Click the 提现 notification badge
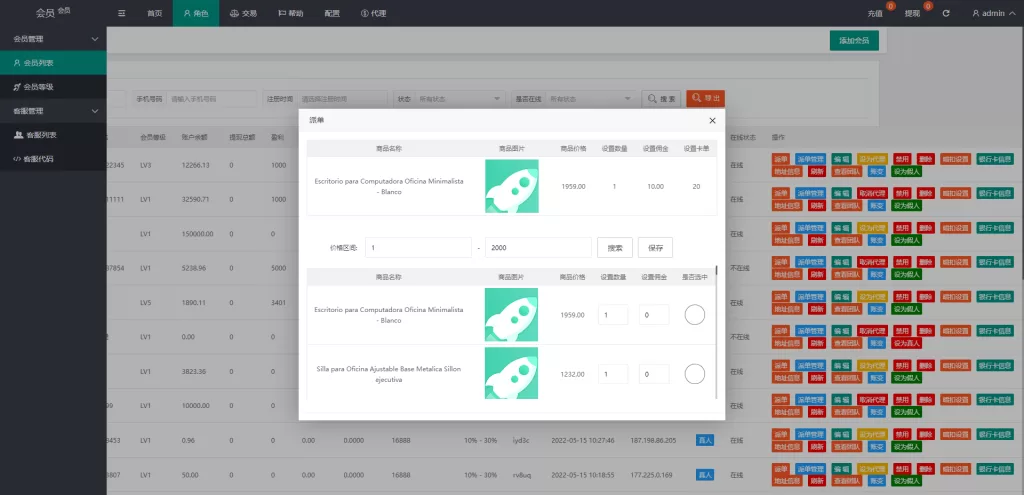This screenshot has width=1024, height=495. [x=928, y=6]
